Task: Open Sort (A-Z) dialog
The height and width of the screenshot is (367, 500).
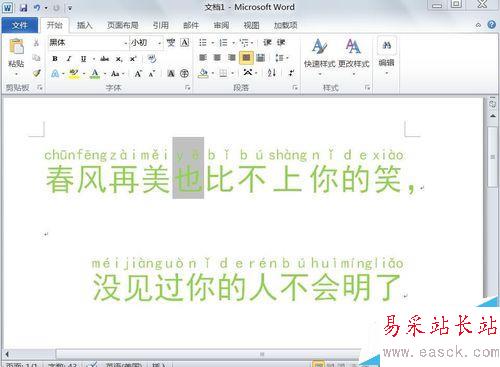Action: point(272,73)
